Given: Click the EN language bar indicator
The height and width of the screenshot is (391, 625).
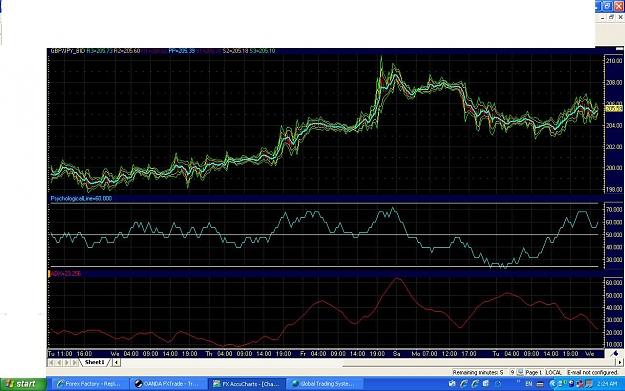Looking at the screenshot, I should click(x=529, y=384).
